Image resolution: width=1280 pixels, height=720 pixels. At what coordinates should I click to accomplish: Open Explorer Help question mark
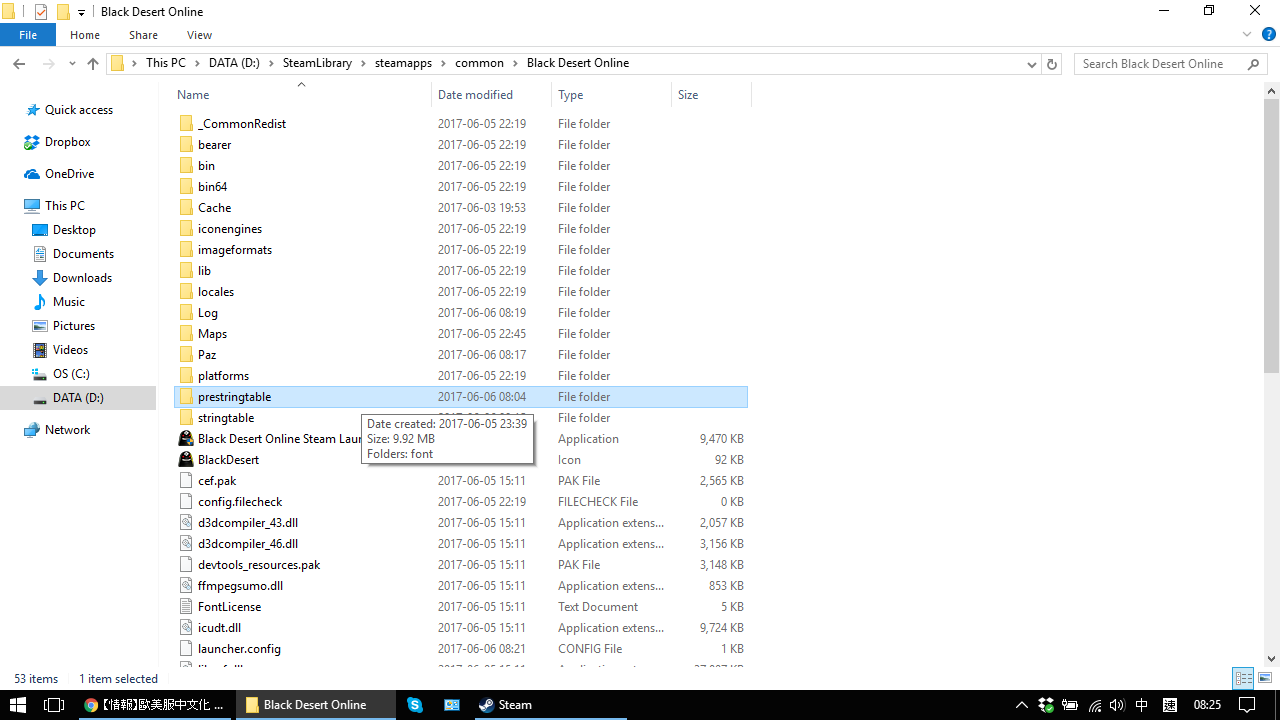coord(1267,35)
